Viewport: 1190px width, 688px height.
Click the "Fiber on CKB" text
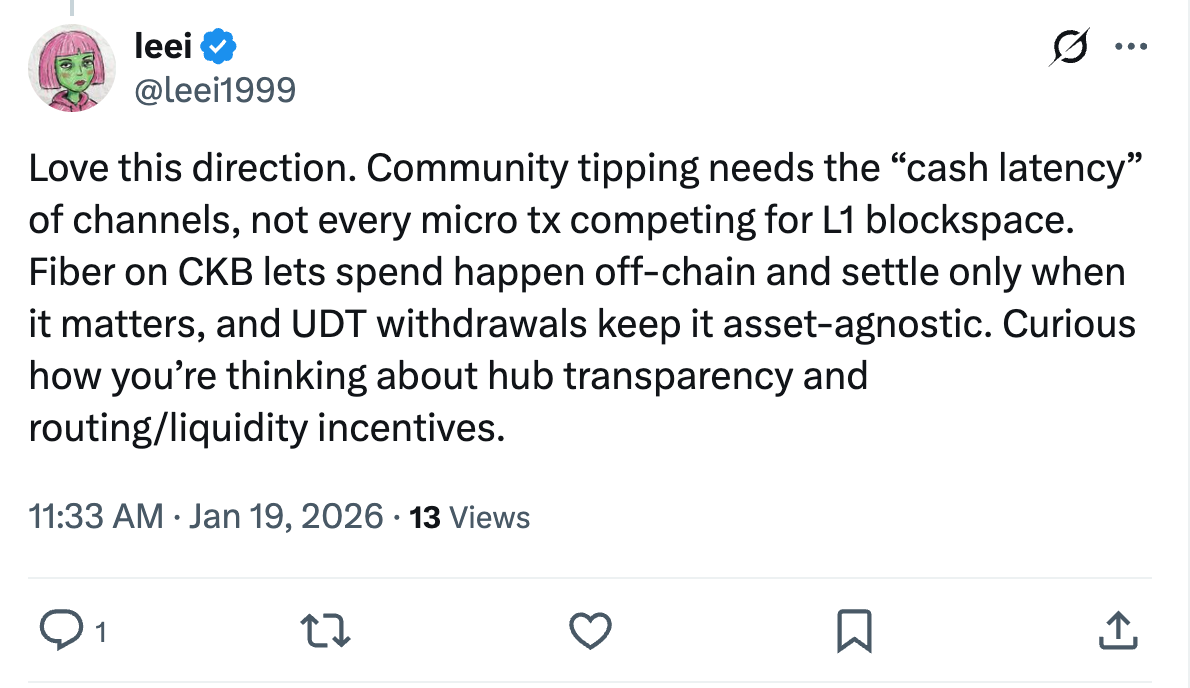(140, 272)
